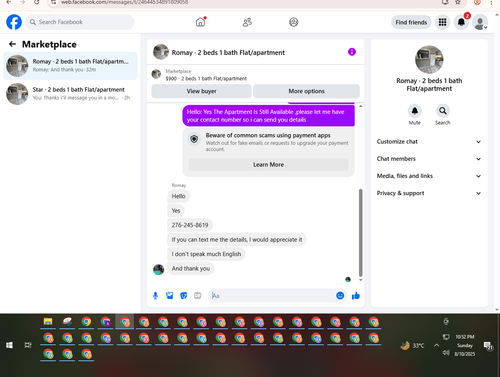Open conversation information purple icon

[352, 52]
